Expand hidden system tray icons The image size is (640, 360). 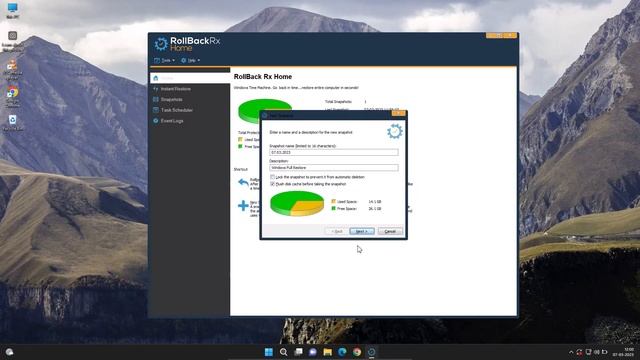coord(571,352)
